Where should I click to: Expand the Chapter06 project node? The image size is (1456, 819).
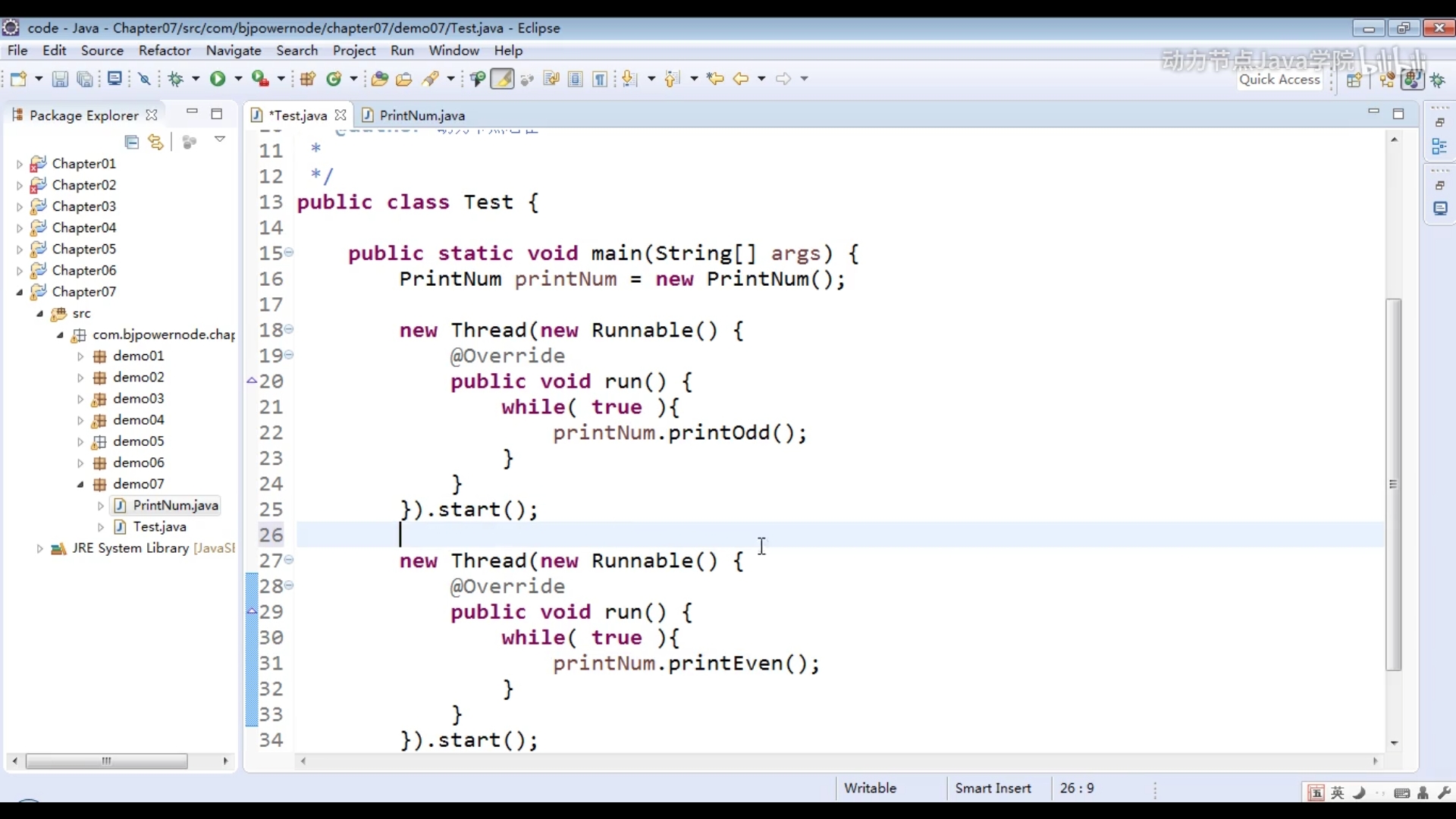coord(20,271)
